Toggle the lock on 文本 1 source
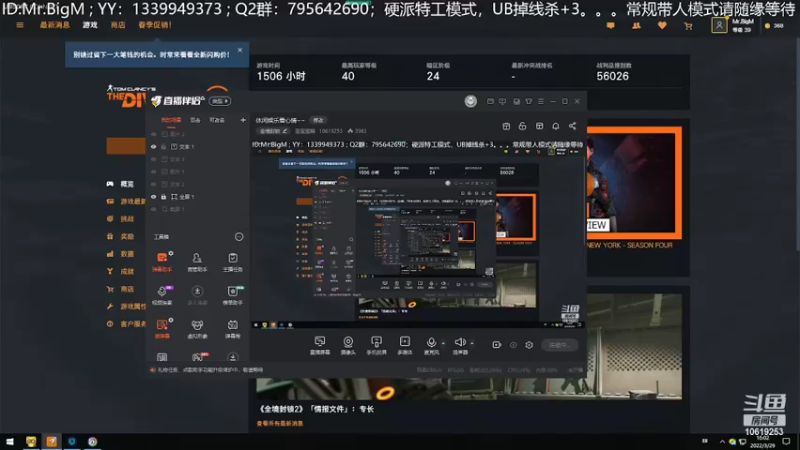 tap(164, 146)
